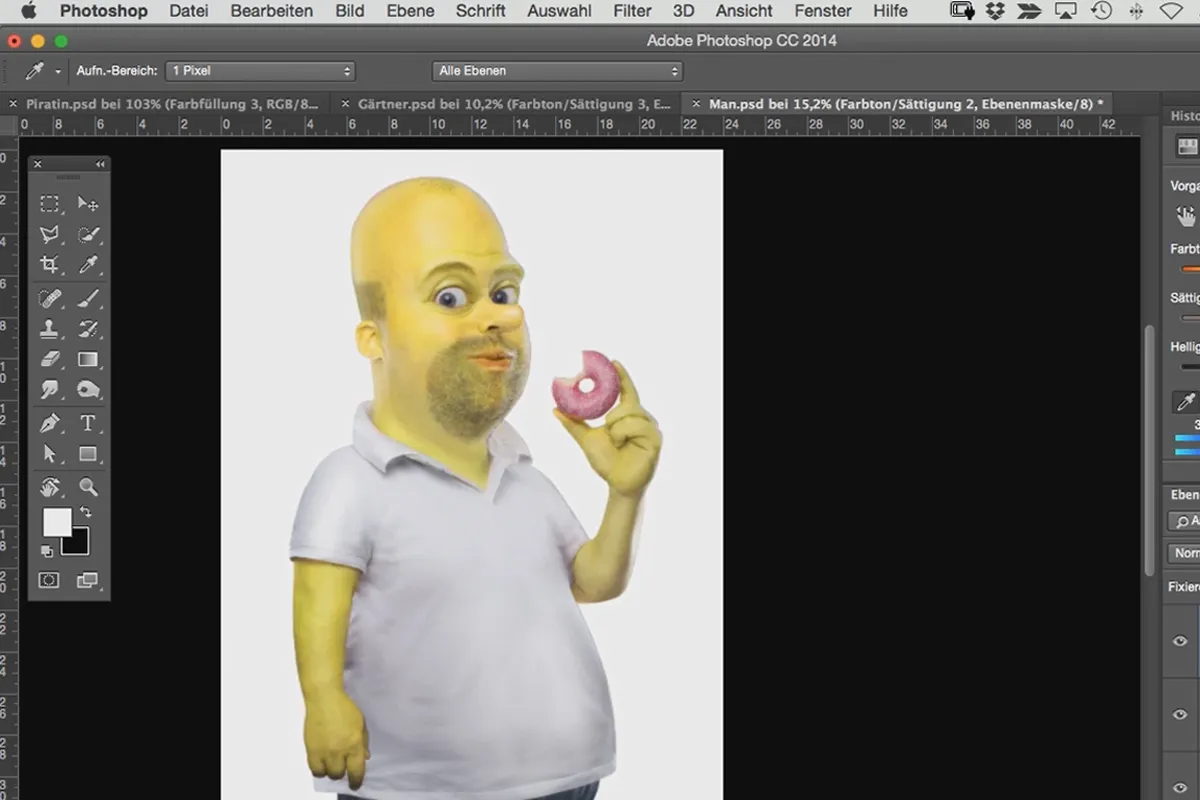The image size is (1200, 800).
Task: Click the Farbton hue slider
Action: [x=1189, y=269]
